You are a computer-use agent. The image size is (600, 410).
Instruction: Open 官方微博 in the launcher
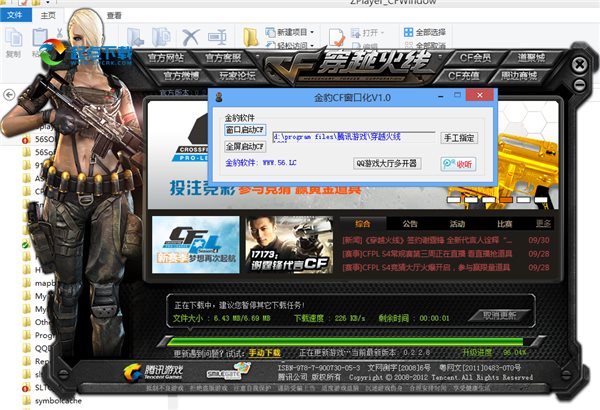[x=181, y=75]
